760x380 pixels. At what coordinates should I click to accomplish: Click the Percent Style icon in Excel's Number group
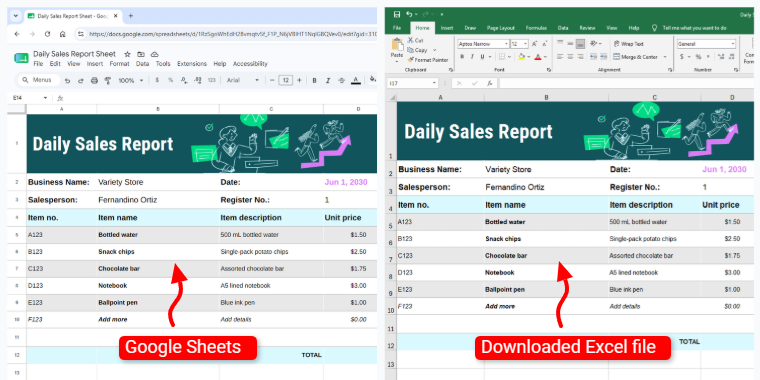698,57
